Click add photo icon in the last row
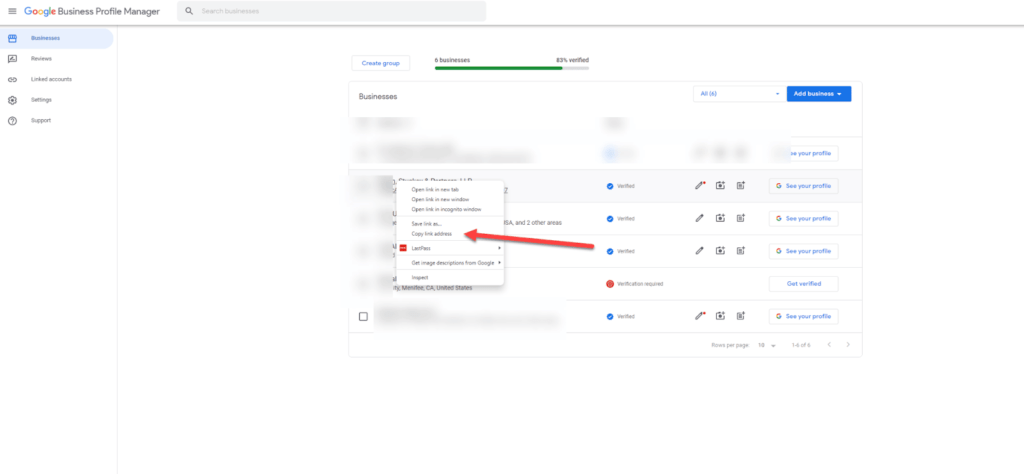The height and width of the screenshot is (474, 1024). (x=720, y=316)
